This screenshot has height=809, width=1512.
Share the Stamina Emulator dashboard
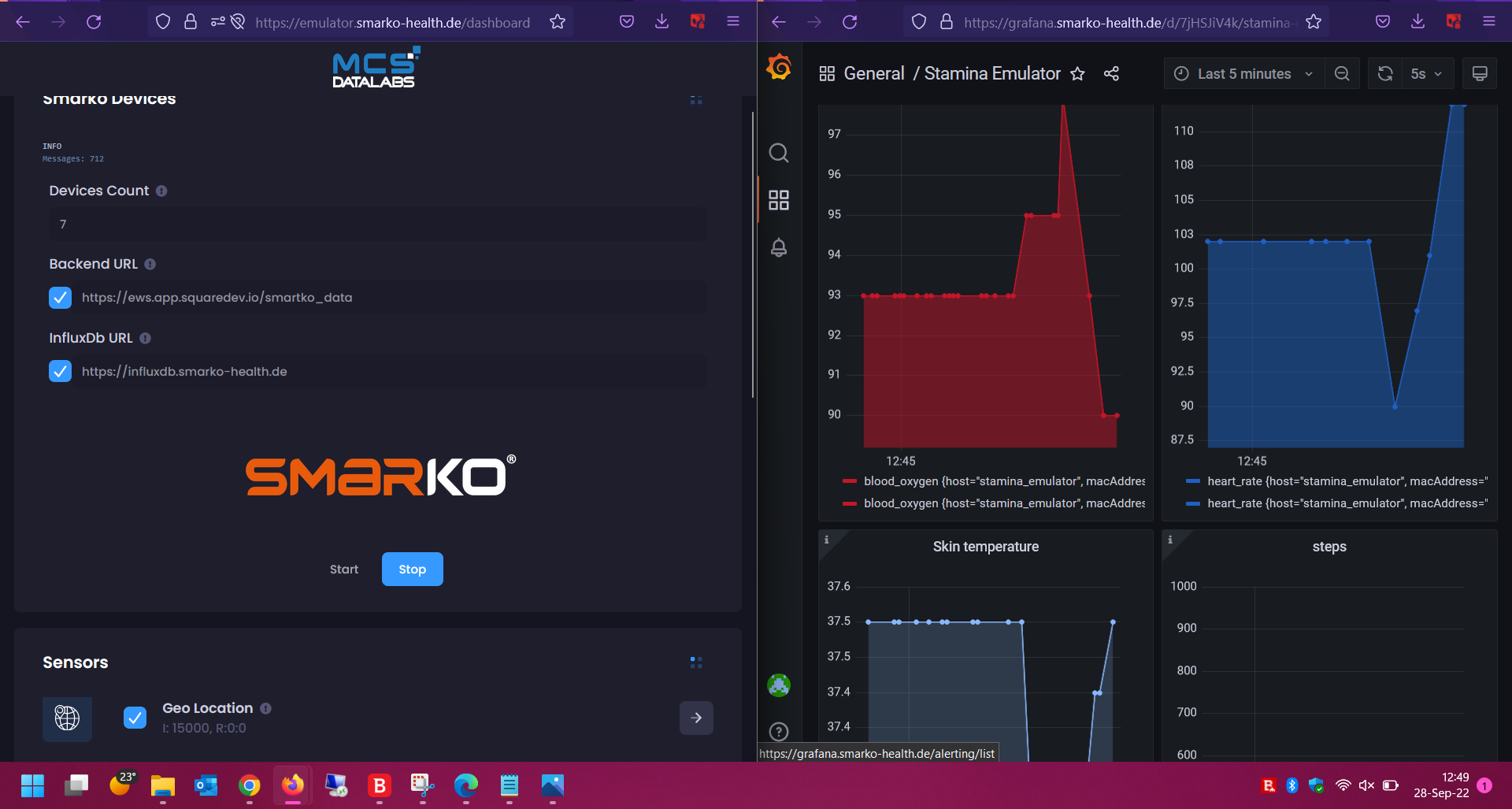point(1111,74)
